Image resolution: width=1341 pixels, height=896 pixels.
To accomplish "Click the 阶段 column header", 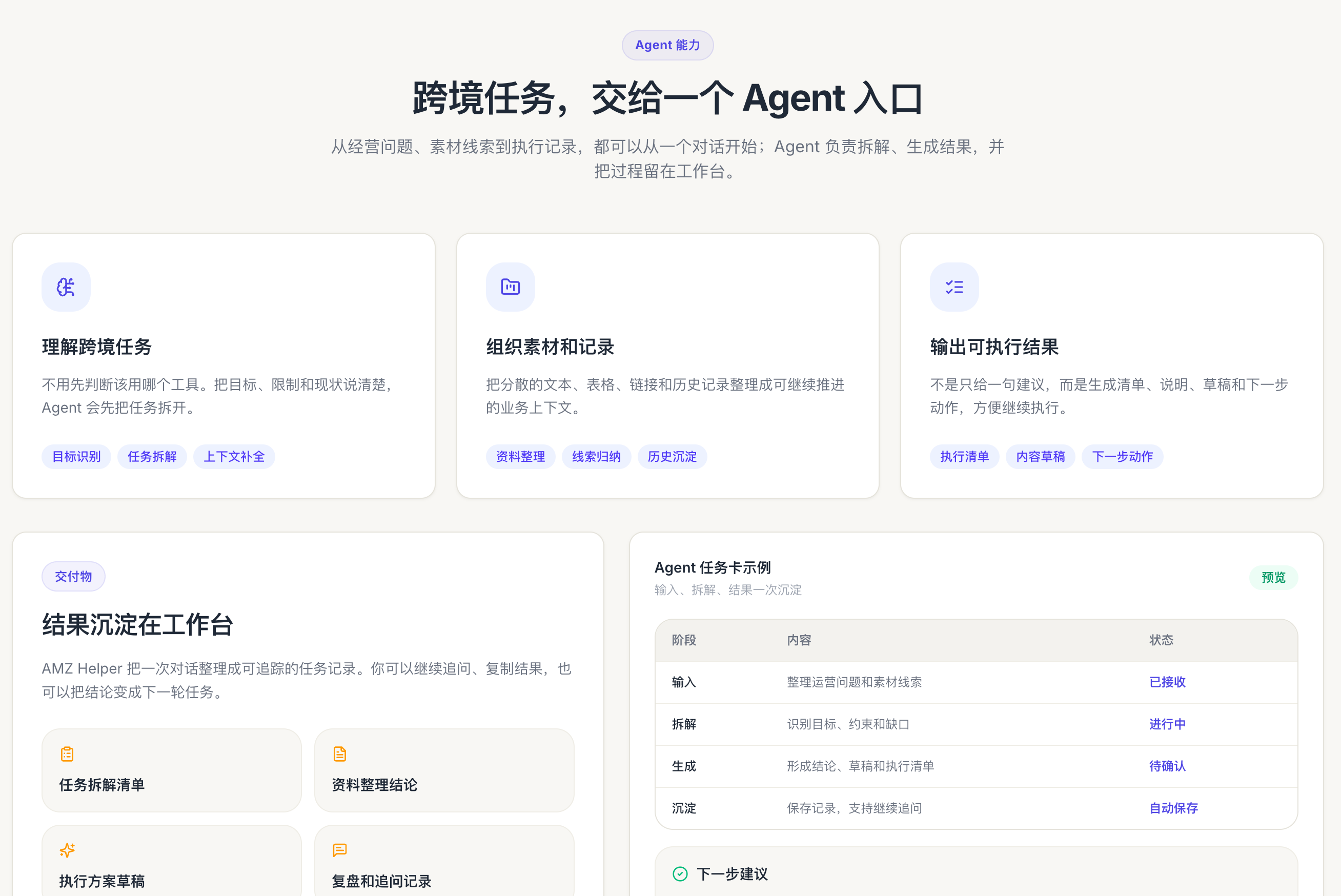I will [684, 640].
